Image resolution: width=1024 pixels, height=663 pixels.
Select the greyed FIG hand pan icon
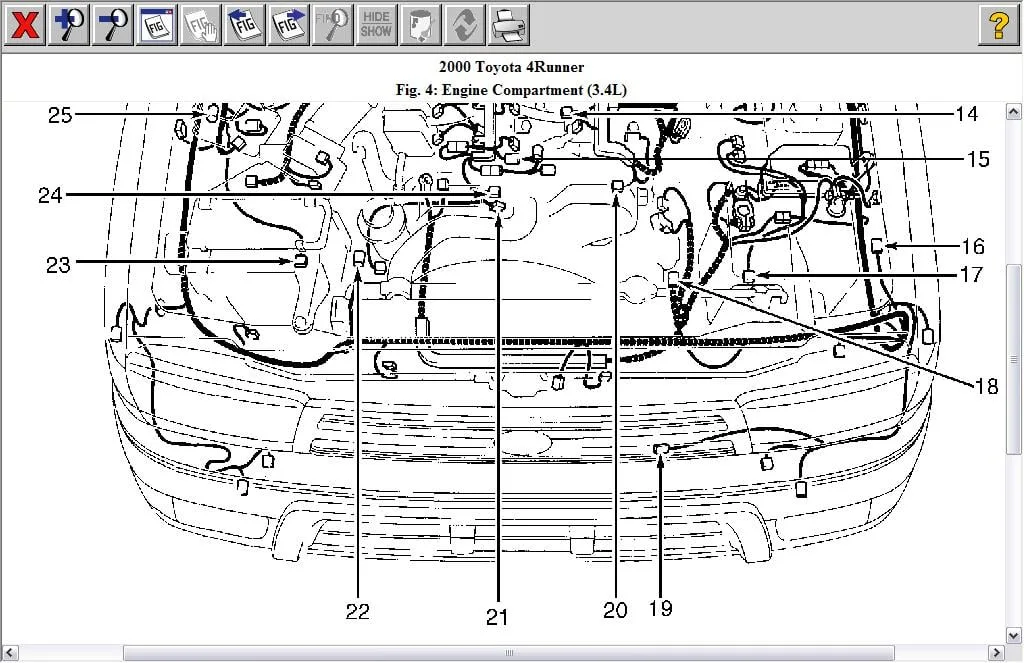tap(200, 25)
